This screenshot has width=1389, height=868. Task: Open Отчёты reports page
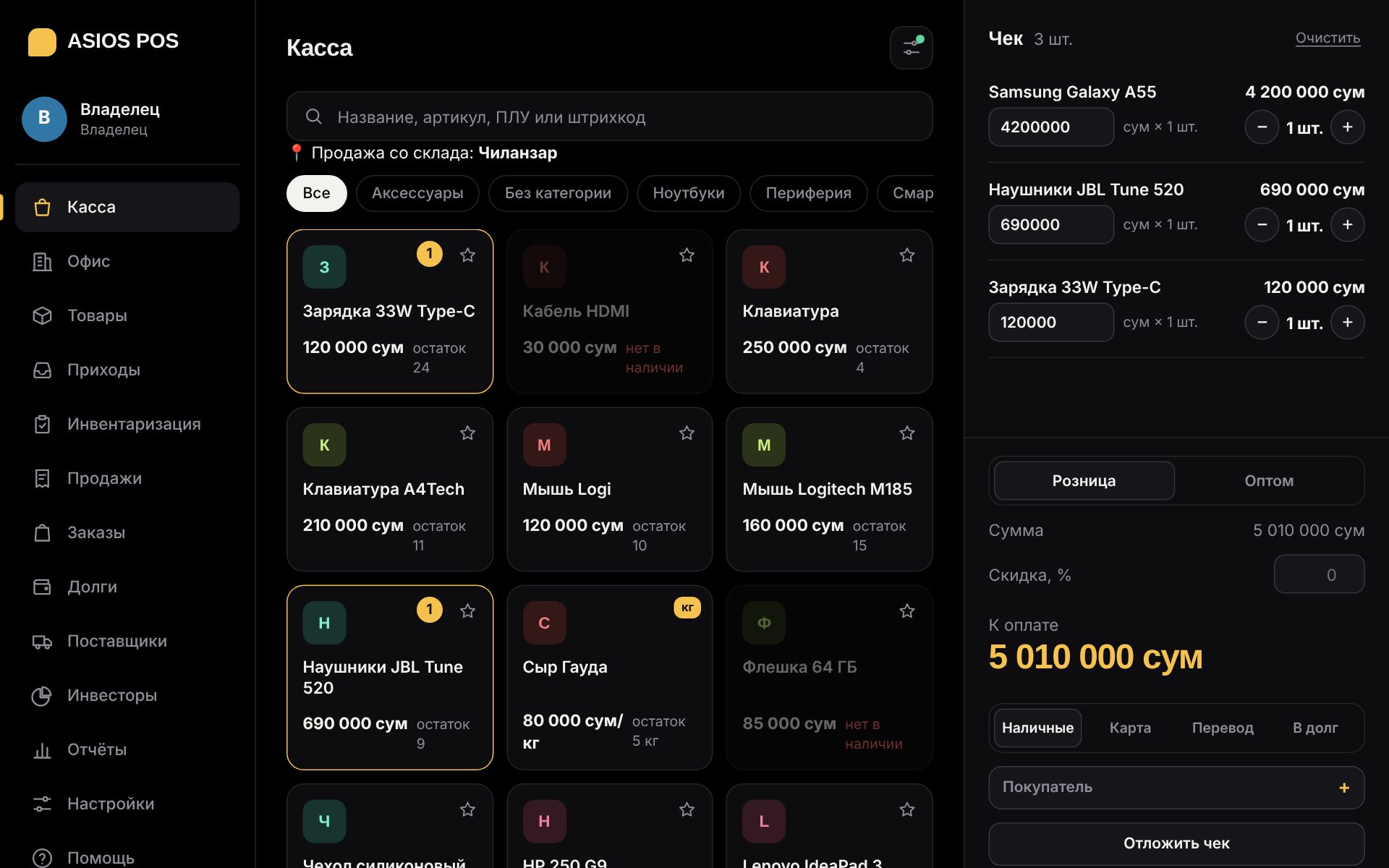pos(127,749)
